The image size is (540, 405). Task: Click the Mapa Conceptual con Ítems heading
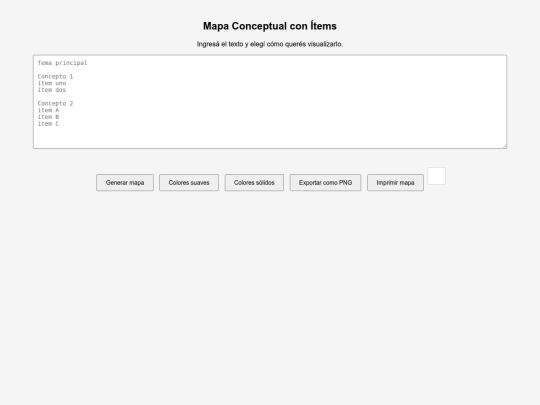click(270, 26)
